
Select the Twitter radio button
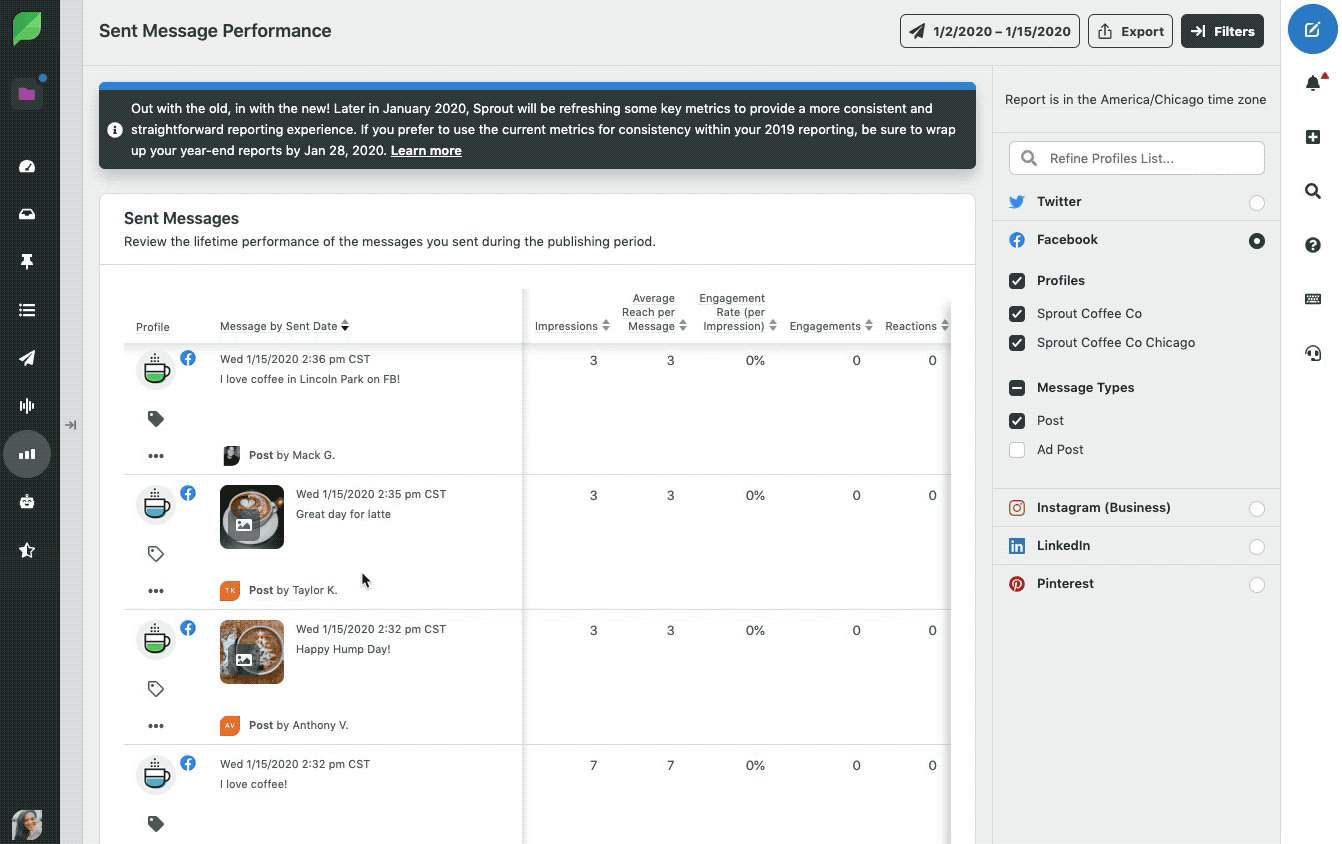click(1257, 203)
